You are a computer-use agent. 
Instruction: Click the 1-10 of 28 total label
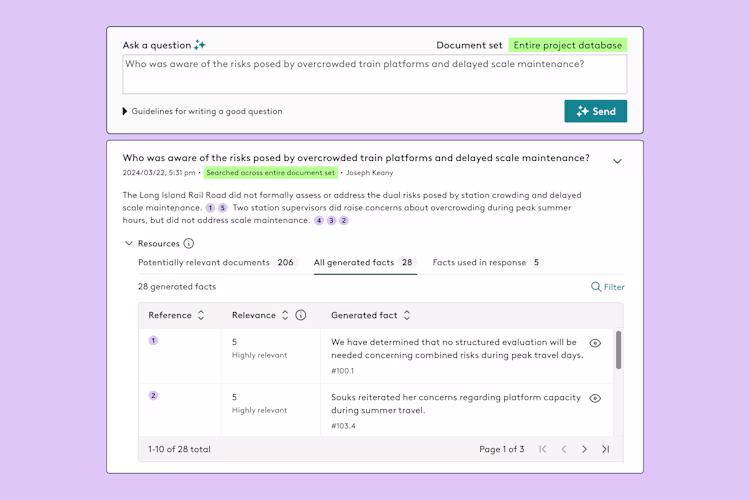point(179,449)
